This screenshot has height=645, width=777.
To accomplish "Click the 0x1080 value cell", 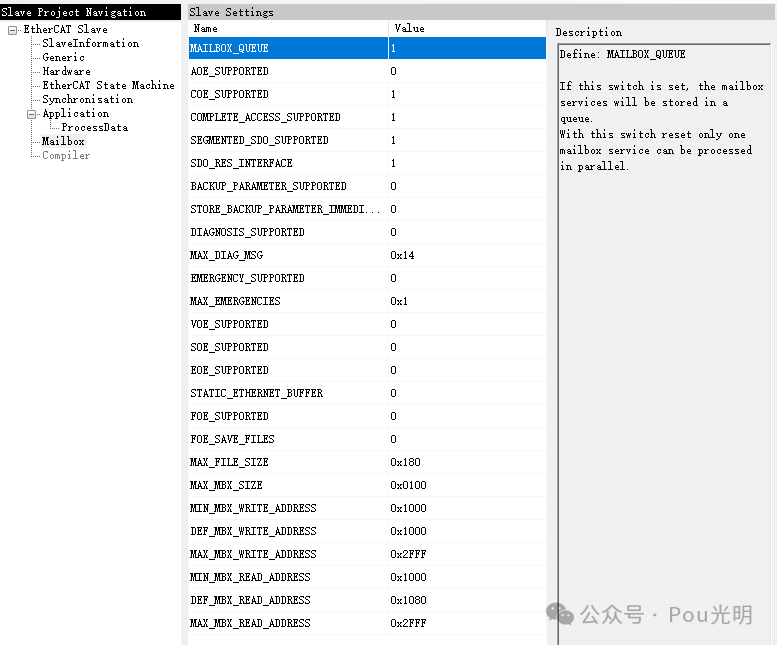I will point(467,600).
